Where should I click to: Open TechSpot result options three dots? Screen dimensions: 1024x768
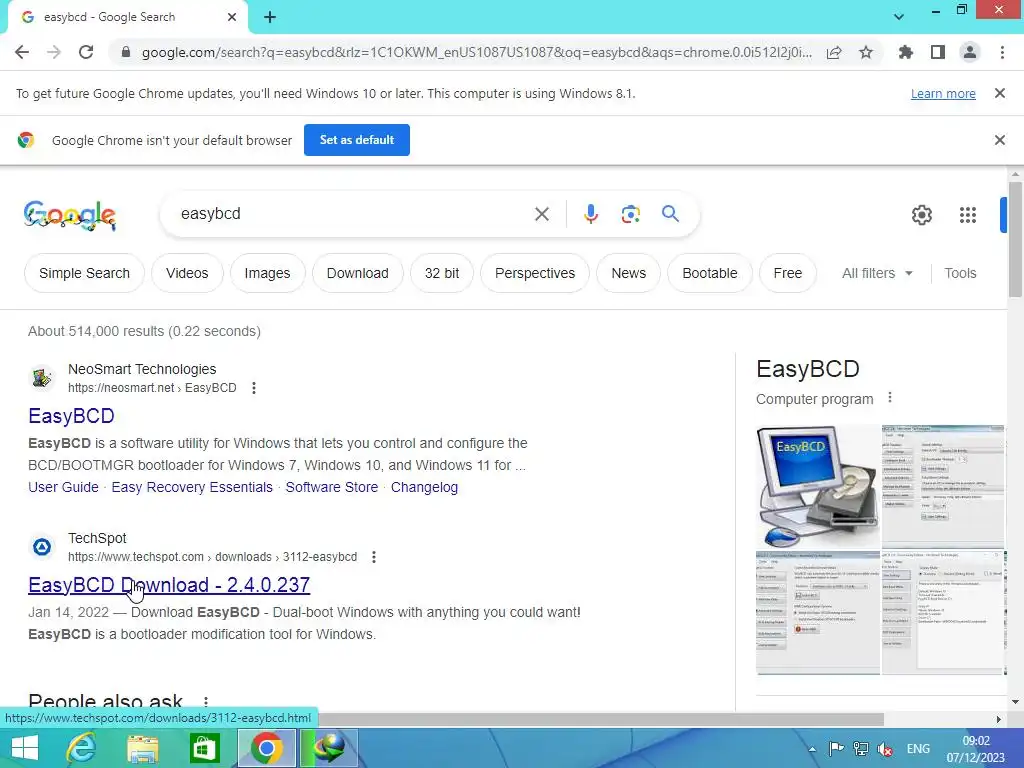click(374, 557)
